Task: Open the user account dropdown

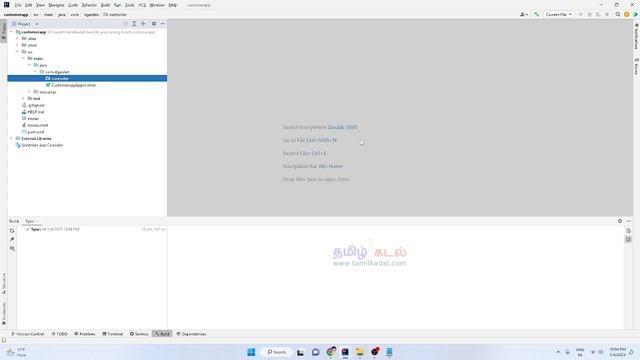Action: [524, 14]
